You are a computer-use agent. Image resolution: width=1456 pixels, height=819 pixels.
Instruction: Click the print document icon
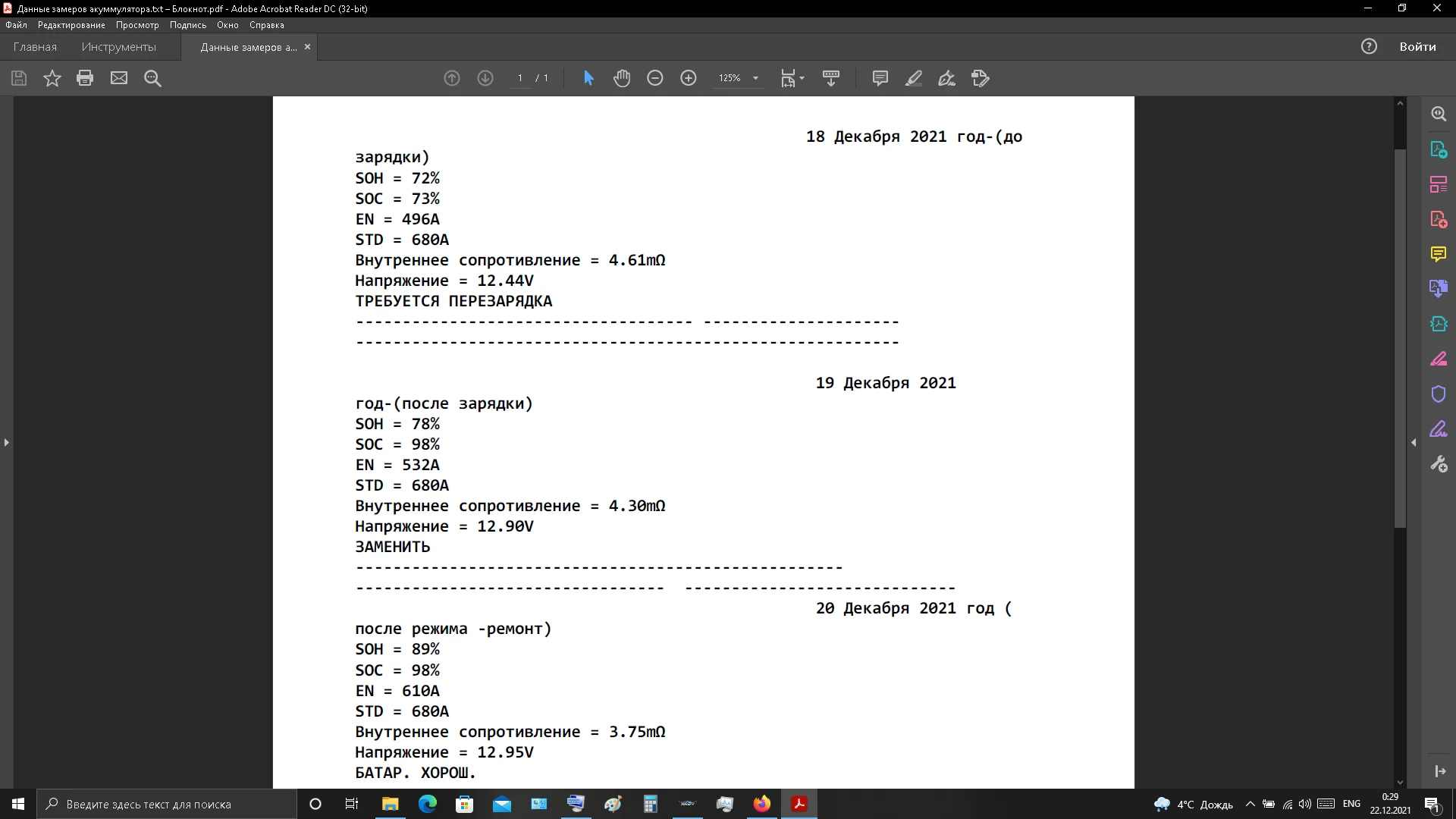[85, 78]
